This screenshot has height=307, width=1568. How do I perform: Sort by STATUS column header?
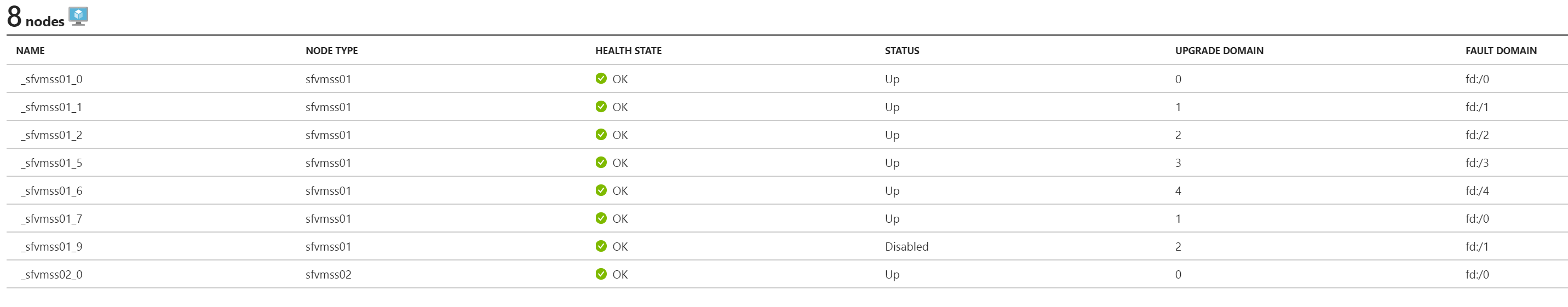tap(902, 51)
